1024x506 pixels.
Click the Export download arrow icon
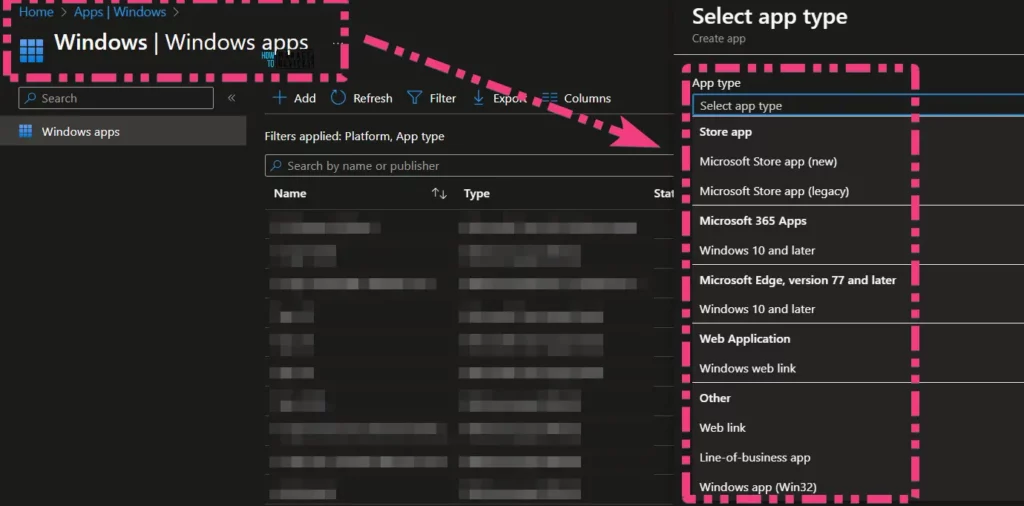[x=479, y=98]
